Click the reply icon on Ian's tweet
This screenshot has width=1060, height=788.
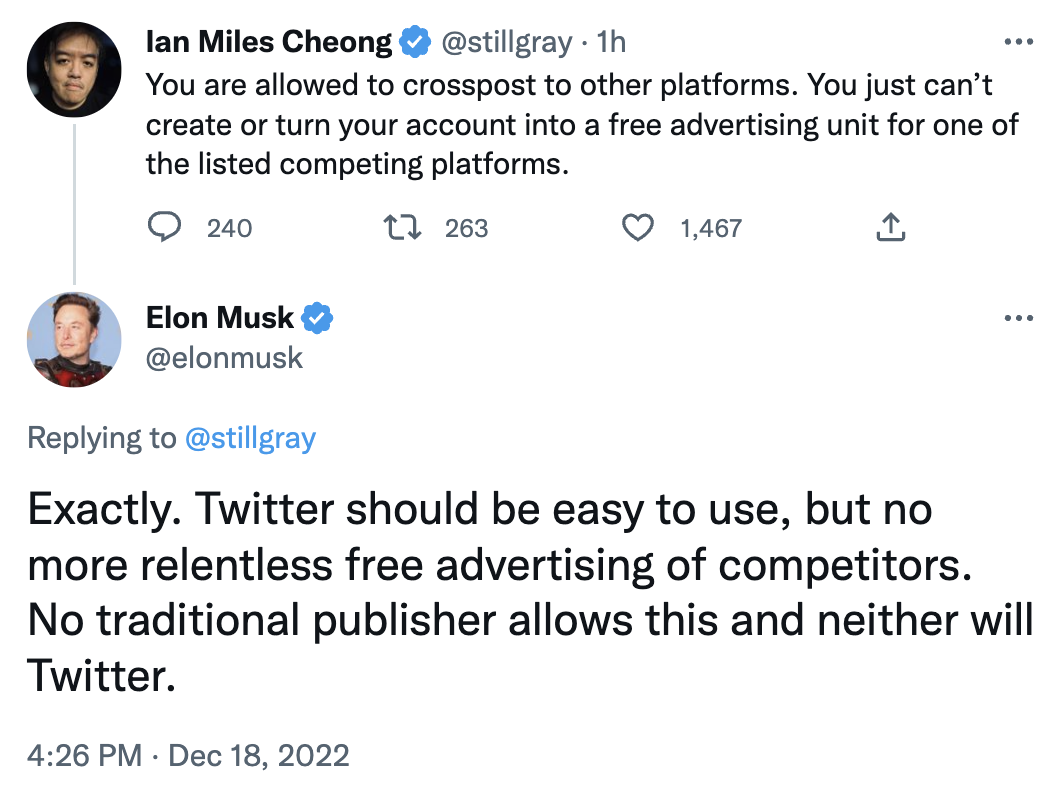(x=164, y=227)
